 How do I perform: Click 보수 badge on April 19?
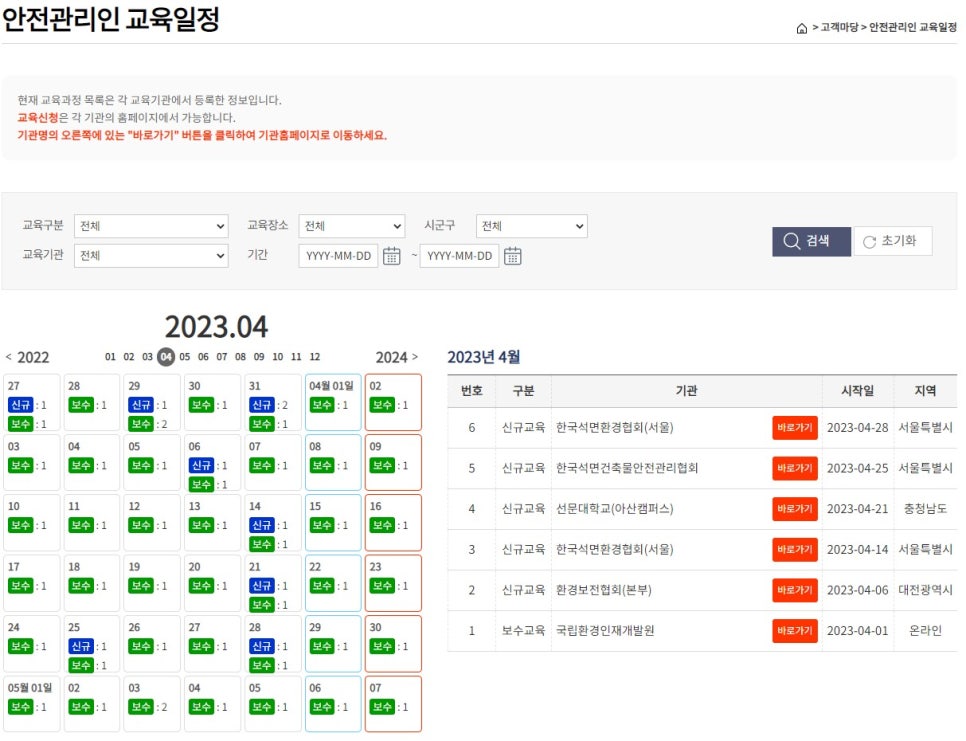tap(141, 585)
